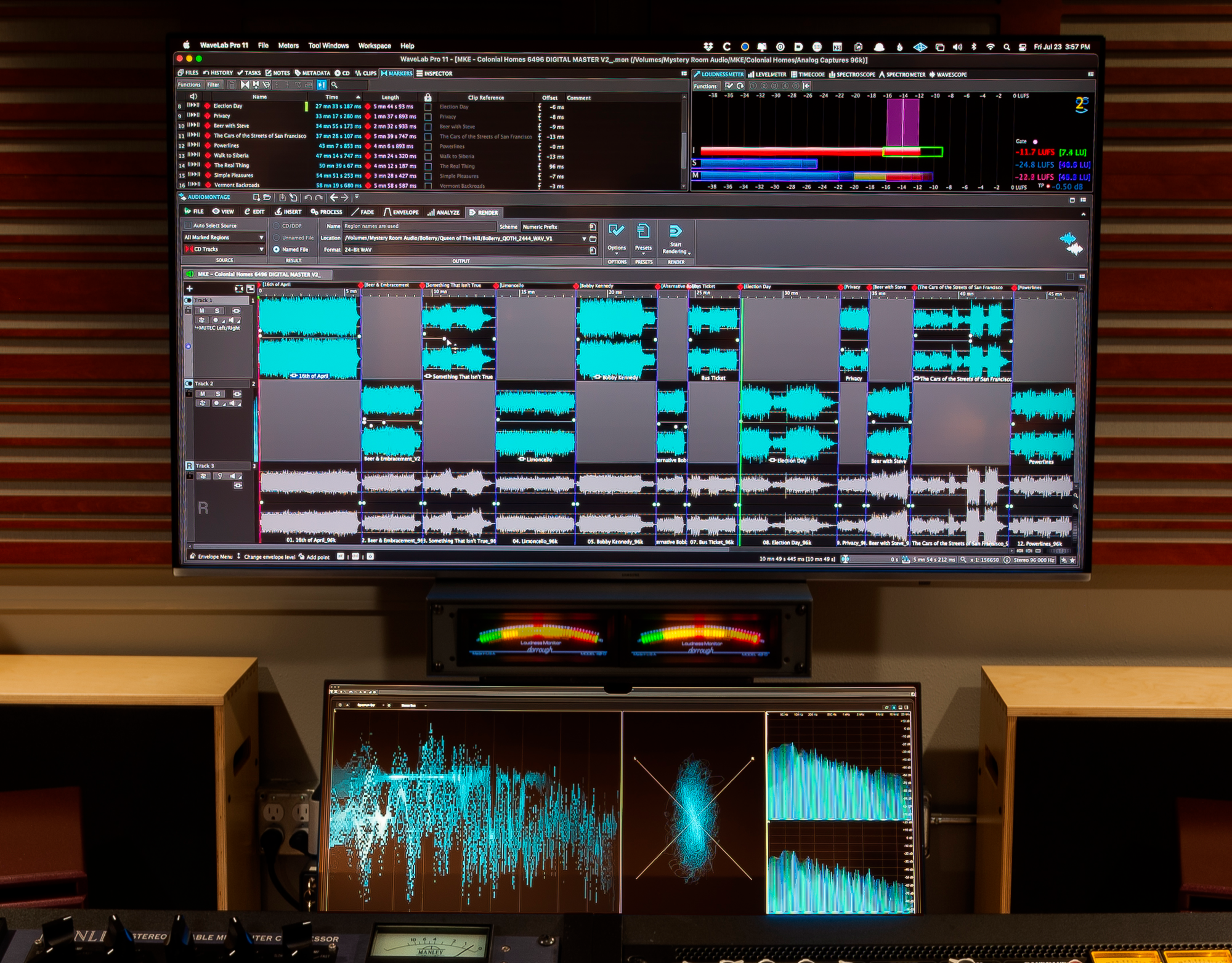
Task: Click the preset icon beside Format field
Action: pyautogui.click(x=593, y=250)
